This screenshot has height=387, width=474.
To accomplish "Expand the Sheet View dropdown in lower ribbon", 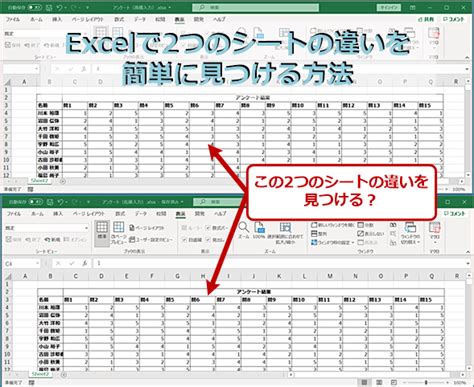I will point(86,228).
